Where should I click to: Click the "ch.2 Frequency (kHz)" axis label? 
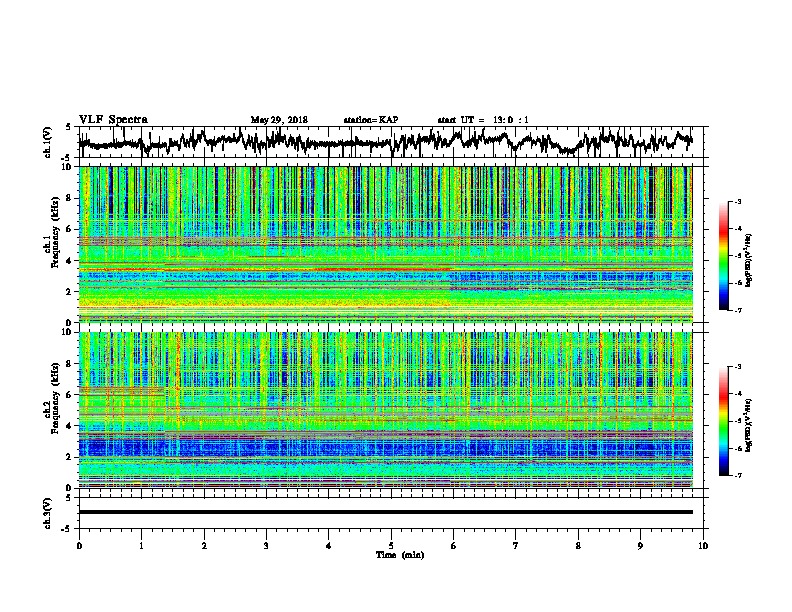click(51, 398)
